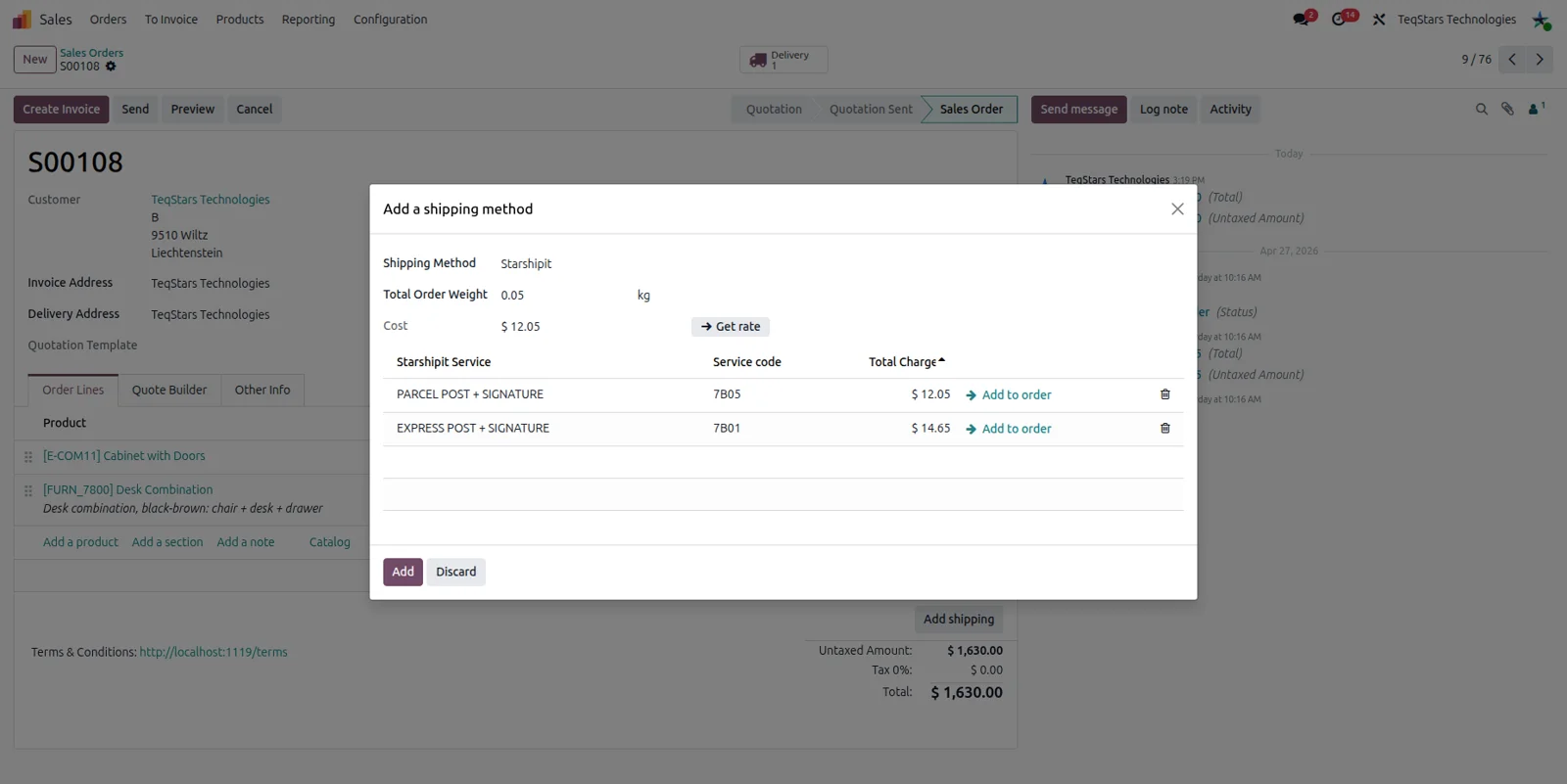Click Get rate button
Viewport: 1567px width, 784px height.
pyautogui.click(x=731, y=327)
